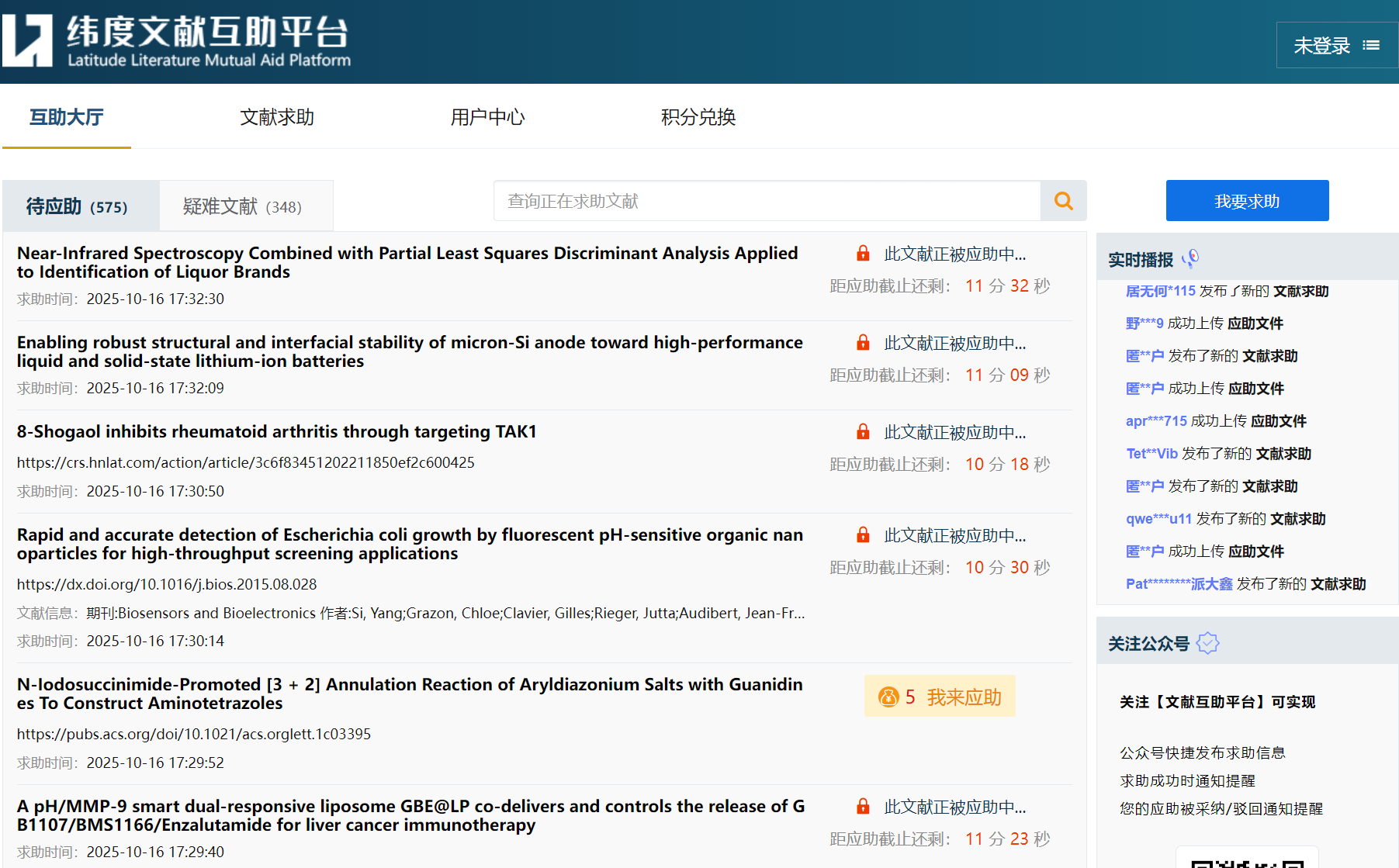Focus the 查询正在求助文献 search field
The image size is (1399, 868).
coord(767,201)
